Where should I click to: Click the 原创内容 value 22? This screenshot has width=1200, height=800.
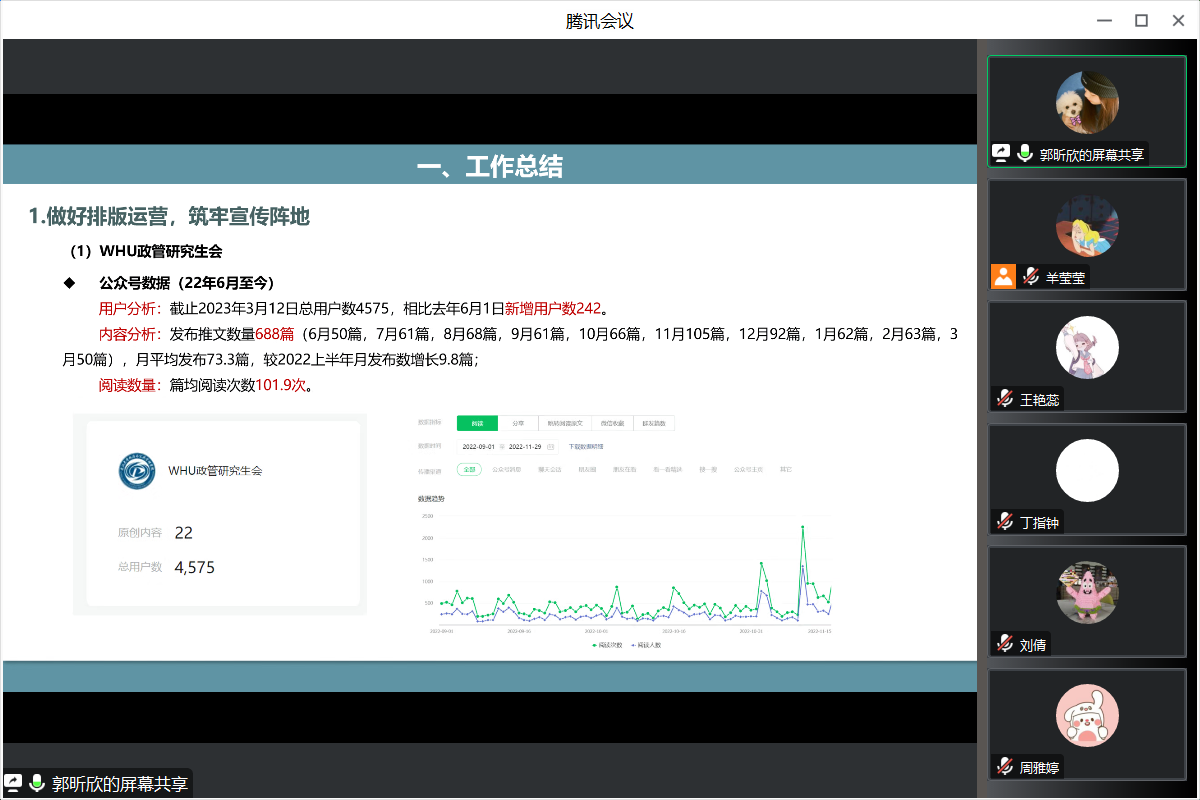click(x=183, y=533)
